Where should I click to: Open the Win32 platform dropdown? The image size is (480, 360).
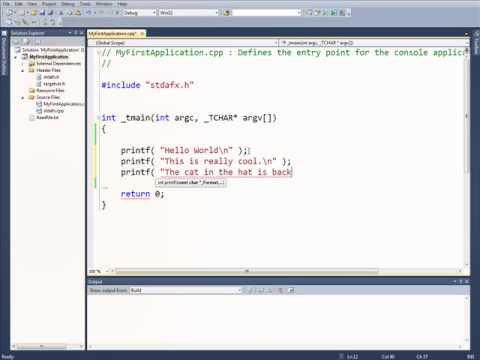(189, 13)
